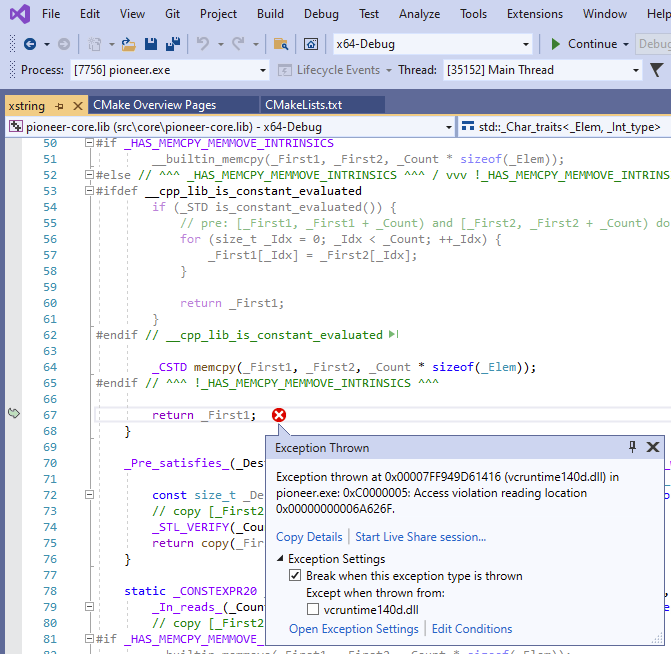Uncheck Break when this exception type is thrown
Screen dimensions: 671x654
click(x=295, y=576)
